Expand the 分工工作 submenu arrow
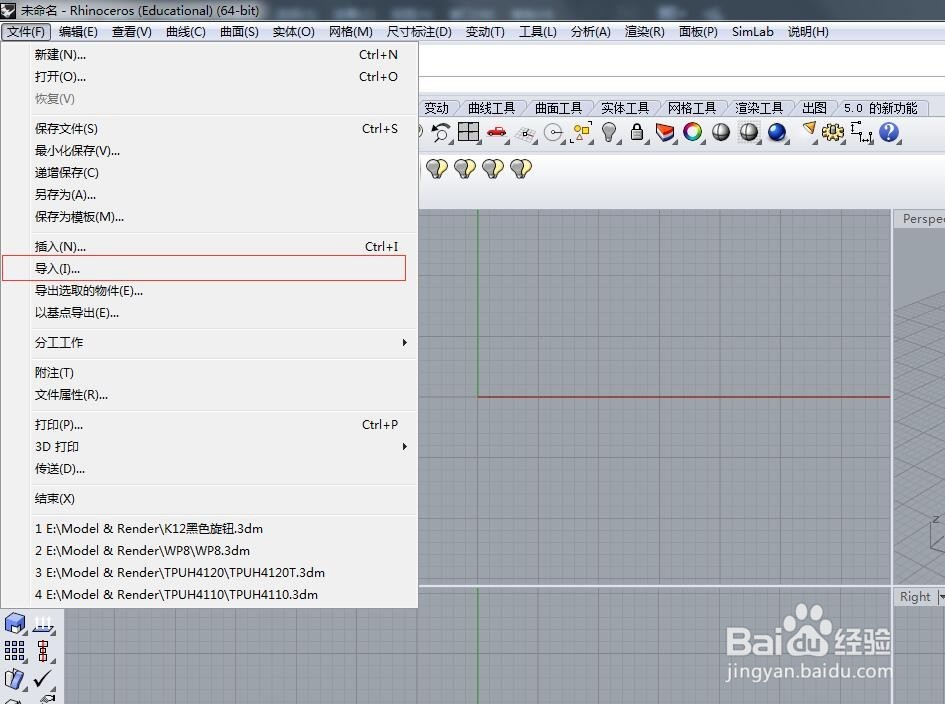The width and height of the screenshot is (945, 704). click(x=404, y=342)
